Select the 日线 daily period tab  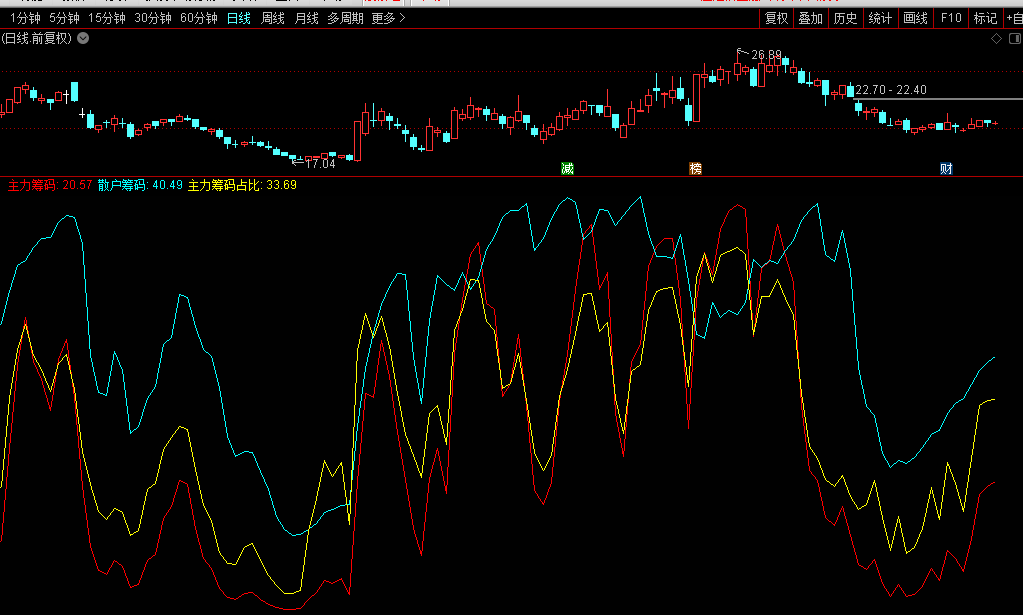[239, 18]
